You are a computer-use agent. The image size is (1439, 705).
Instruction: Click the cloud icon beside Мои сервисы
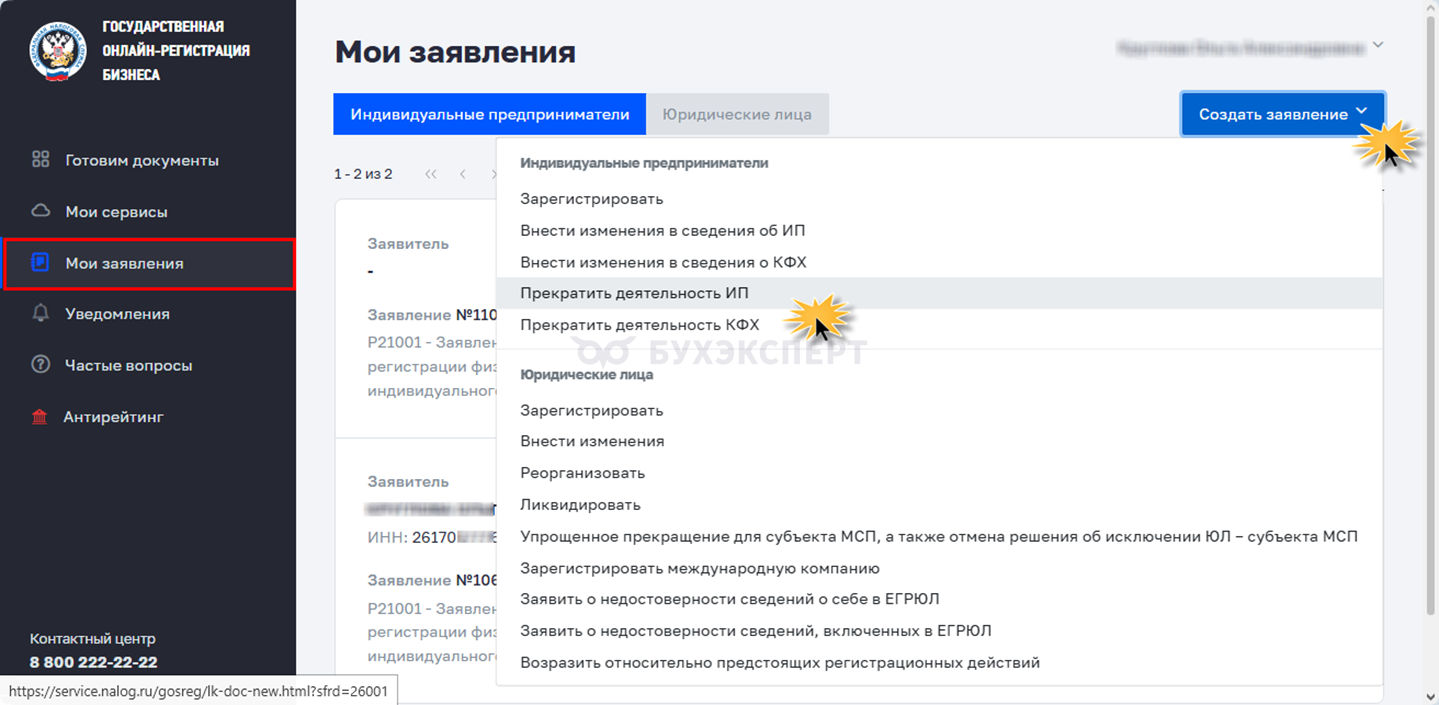click(x=41, y=211)
